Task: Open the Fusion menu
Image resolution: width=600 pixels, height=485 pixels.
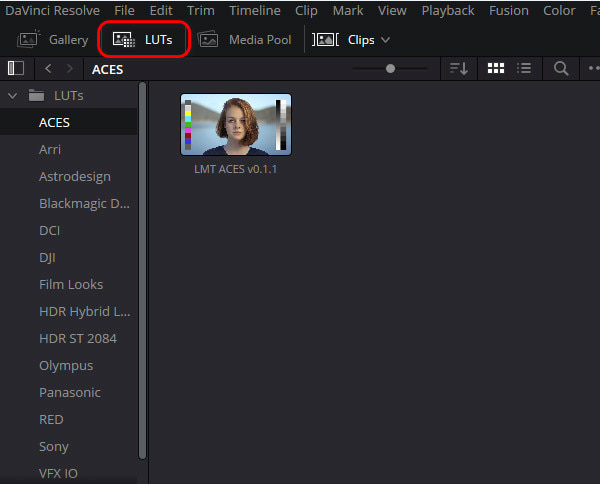Action: pyautogui.click(x=509, y=11)
